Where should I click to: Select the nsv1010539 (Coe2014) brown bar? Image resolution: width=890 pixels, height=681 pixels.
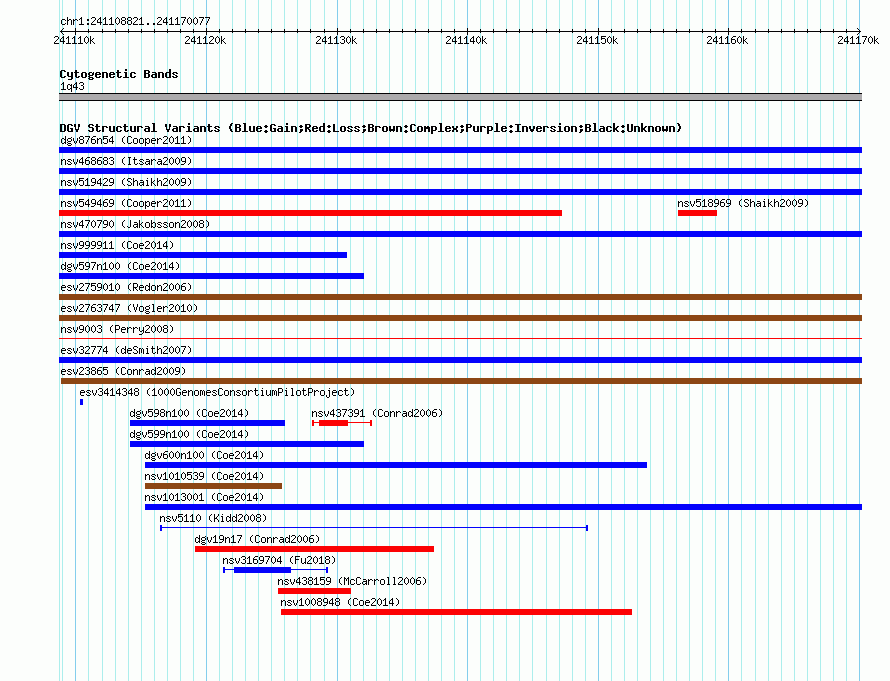point(213,486)
